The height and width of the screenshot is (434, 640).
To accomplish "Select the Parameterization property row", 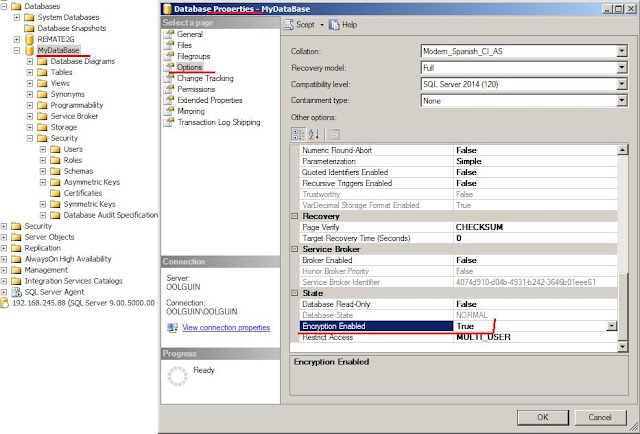I will (x=459, y=161).
